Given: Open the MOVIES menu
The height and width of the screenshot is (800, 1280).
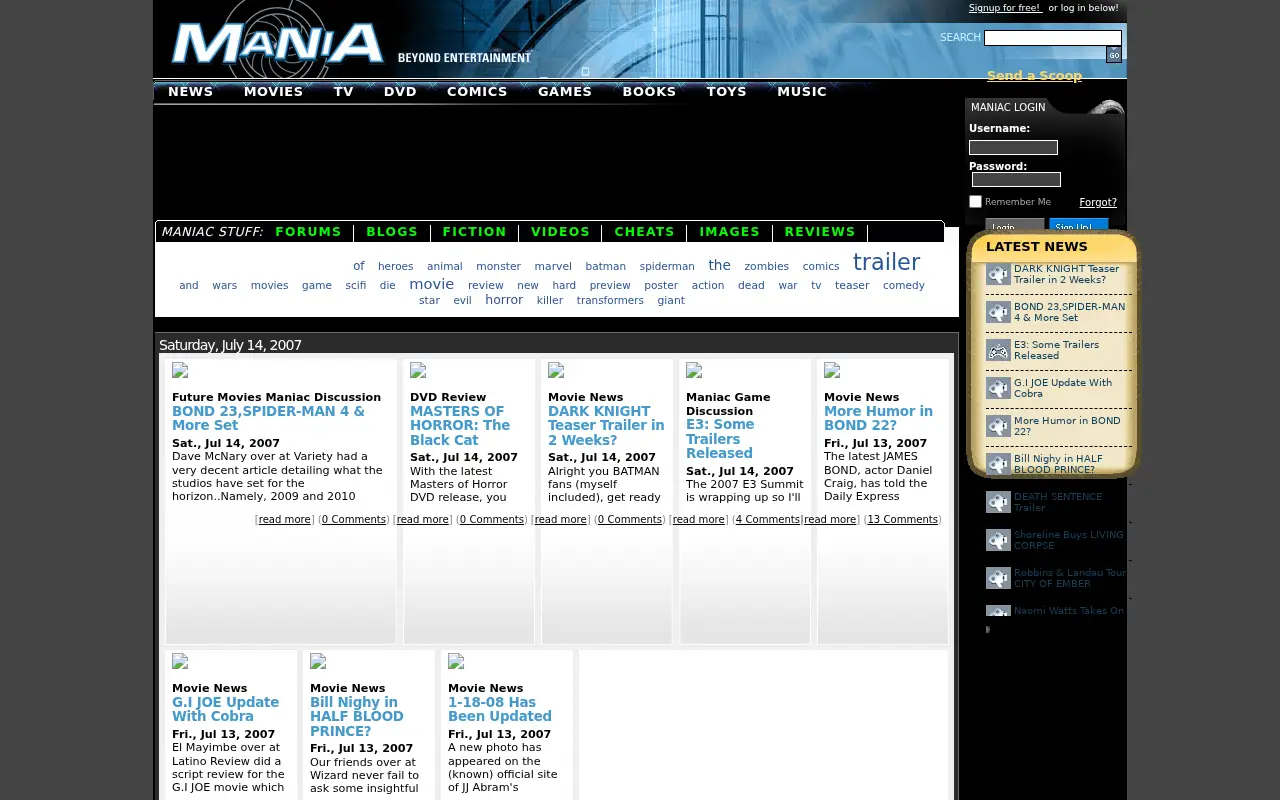Looking at the screenshot, I should [x=273, y=91].
